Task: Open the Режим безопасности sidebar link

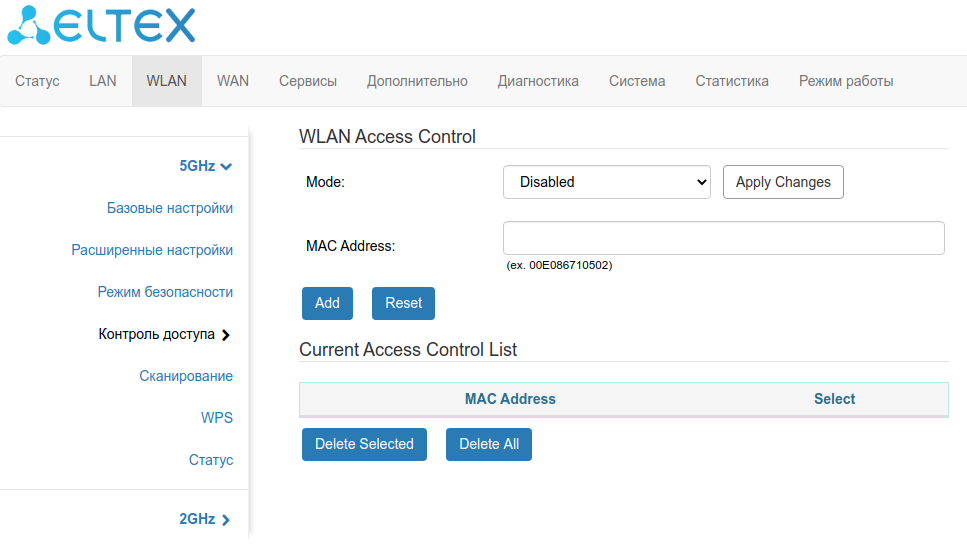Action: [x=165, y=292]
